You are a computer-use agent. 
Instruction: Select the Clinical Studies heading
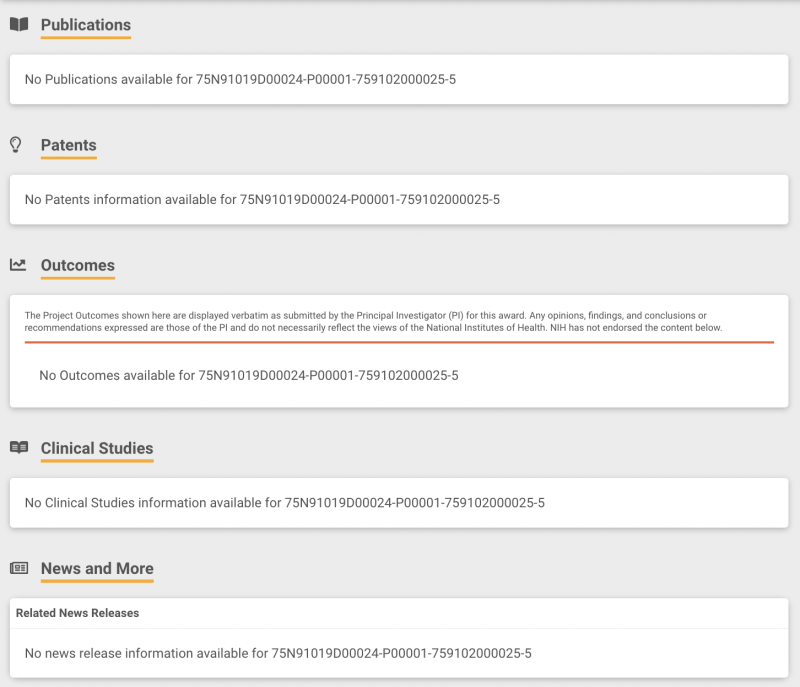(97, 448)
